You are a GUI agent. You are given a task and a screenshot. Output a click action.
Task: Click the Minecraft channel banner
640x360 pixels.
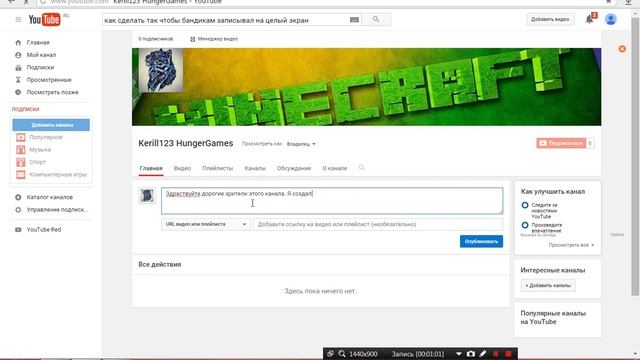point(367,87)
